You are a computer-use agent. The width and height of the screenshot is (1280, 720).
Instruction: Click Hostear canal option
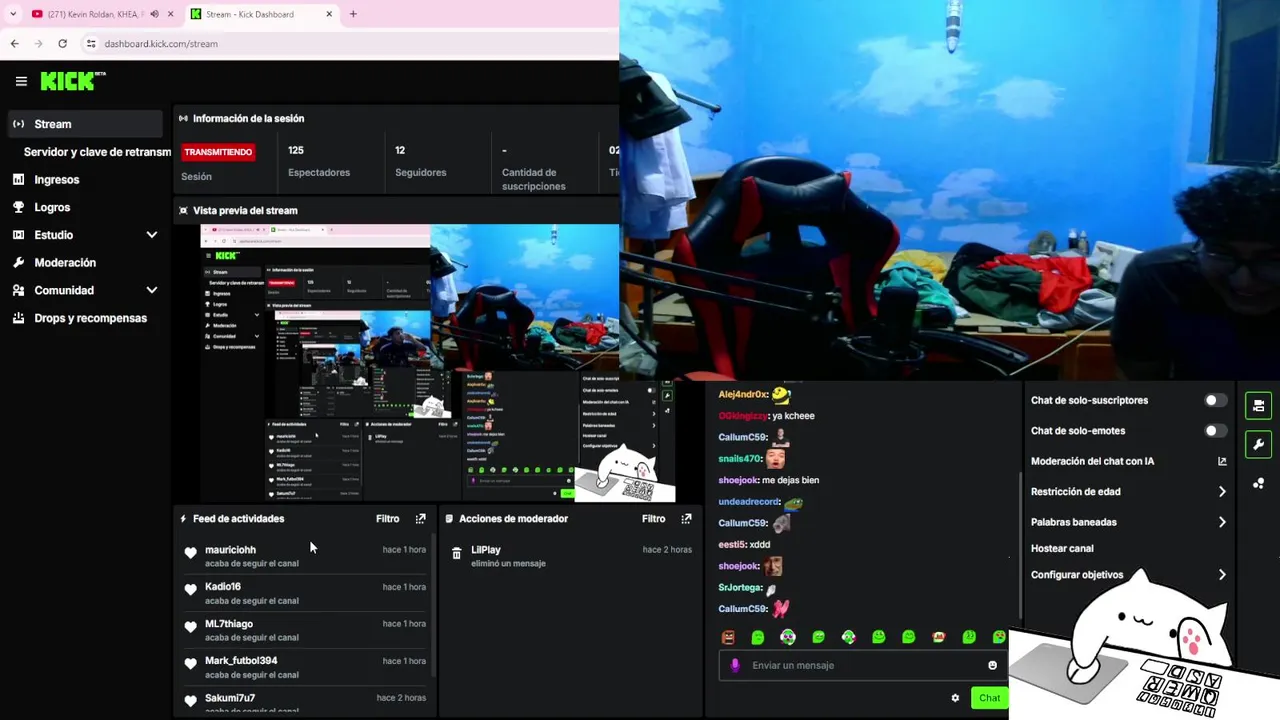pyautogui.click(x=1062, y=549)
